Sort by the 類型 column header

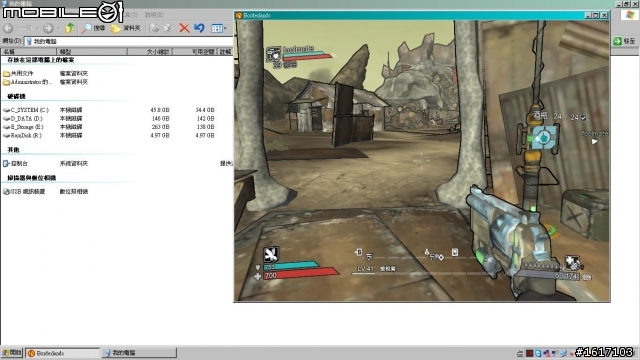tap(92, 51)
